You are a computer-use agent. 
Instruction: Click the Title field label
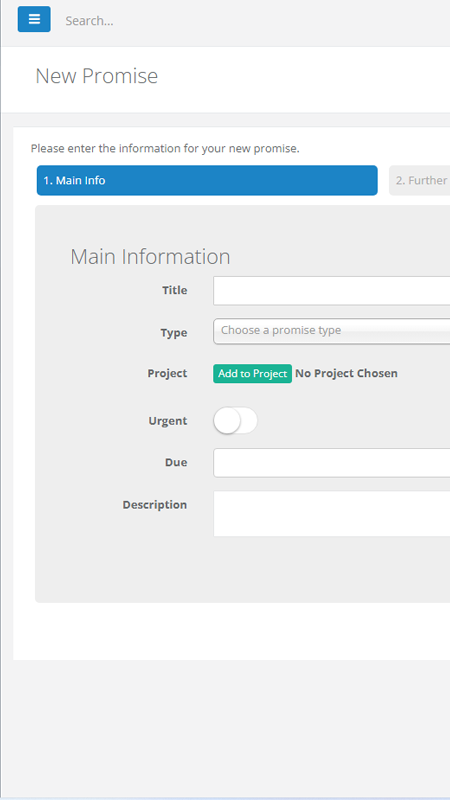click(174, 290)
